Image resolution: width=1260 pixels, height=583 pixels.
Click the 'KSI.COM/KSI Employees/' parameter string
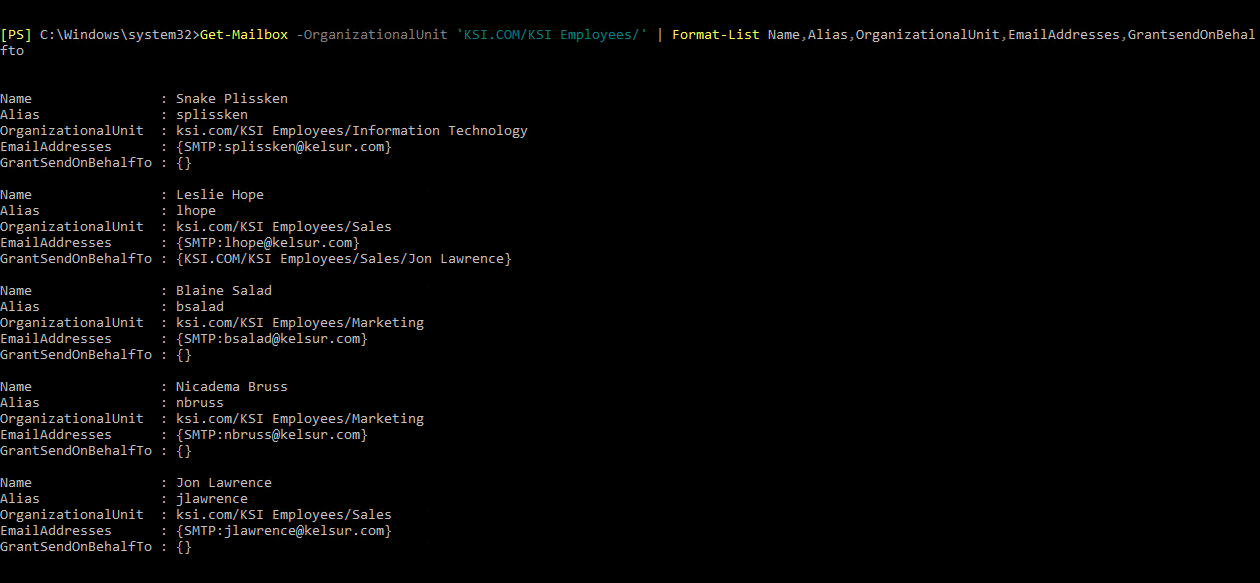(552, 35)
